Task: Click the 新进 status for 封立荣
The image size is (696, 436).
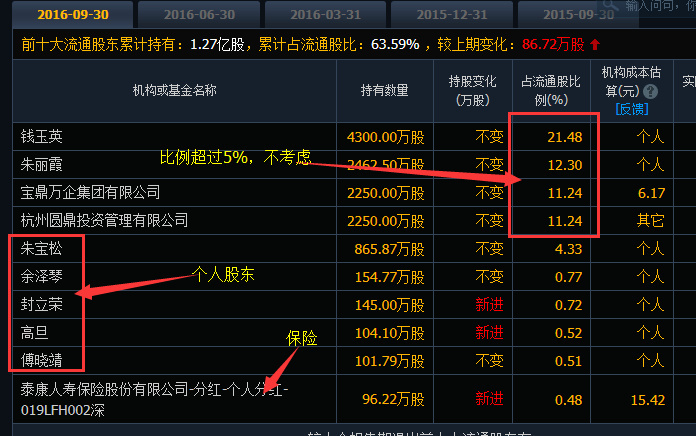Action: tap(489, 304)
